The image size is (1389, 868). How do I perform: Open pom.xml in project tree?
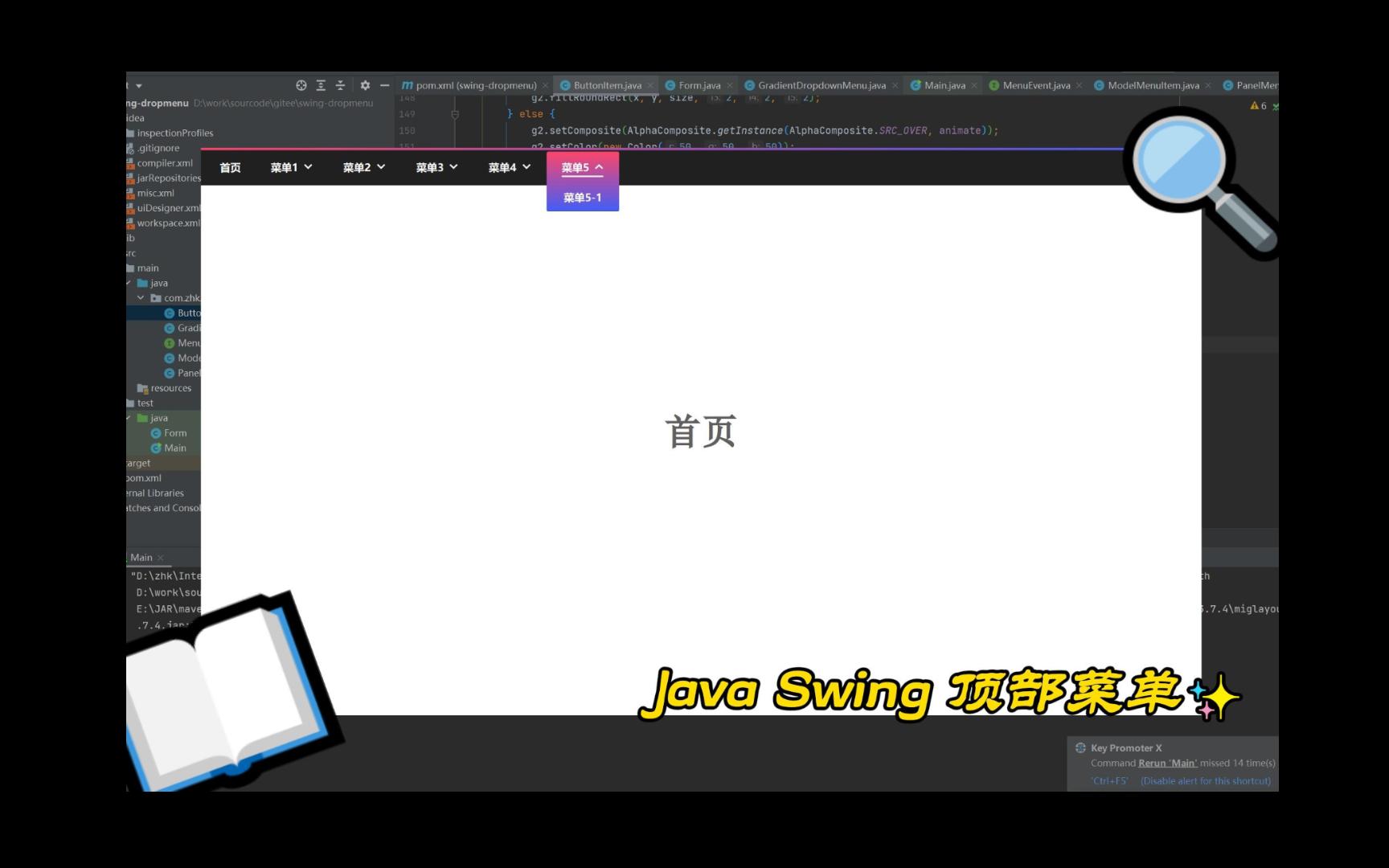tap(144, 477)
